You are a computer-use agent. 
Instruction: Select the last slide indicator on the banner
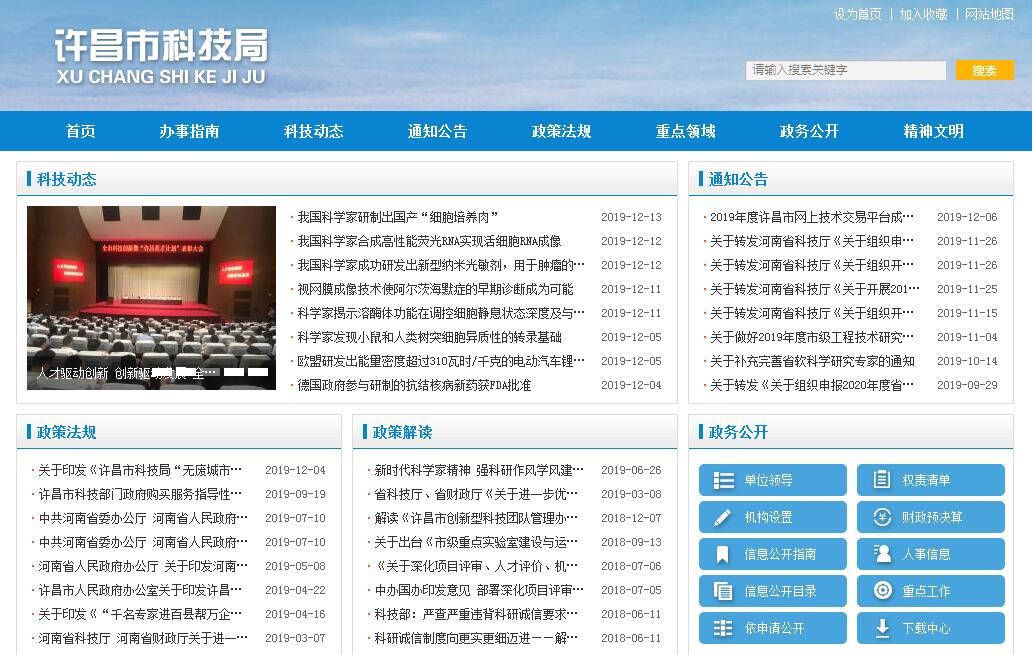pyautogui.click(x=258, y=373)
